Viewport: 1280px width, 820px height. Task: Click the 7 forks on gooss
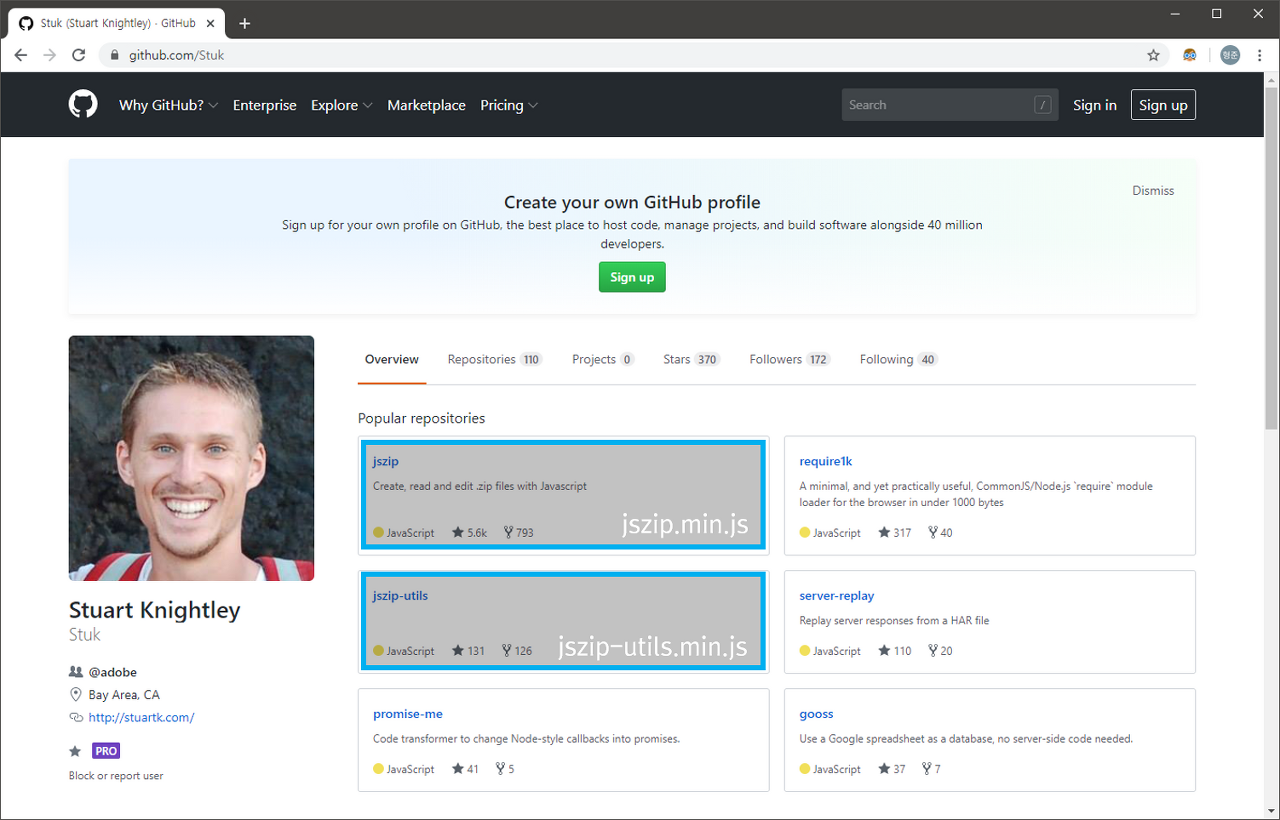931,769
